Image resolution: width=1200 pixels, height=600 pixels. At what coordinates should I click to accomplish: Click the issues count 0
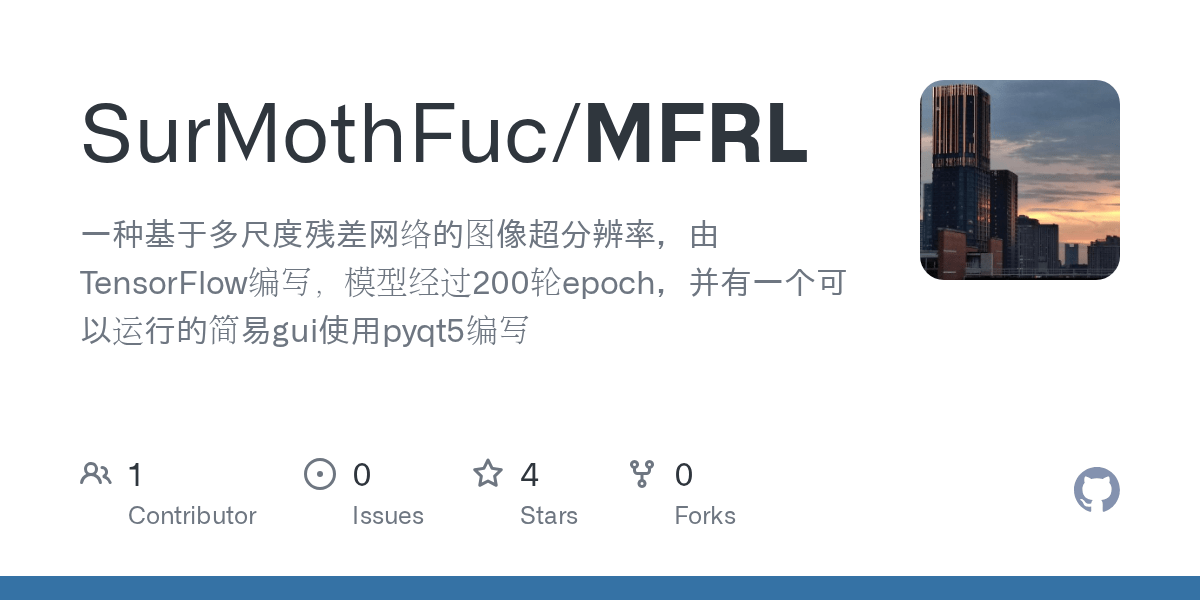coord(362,475)
